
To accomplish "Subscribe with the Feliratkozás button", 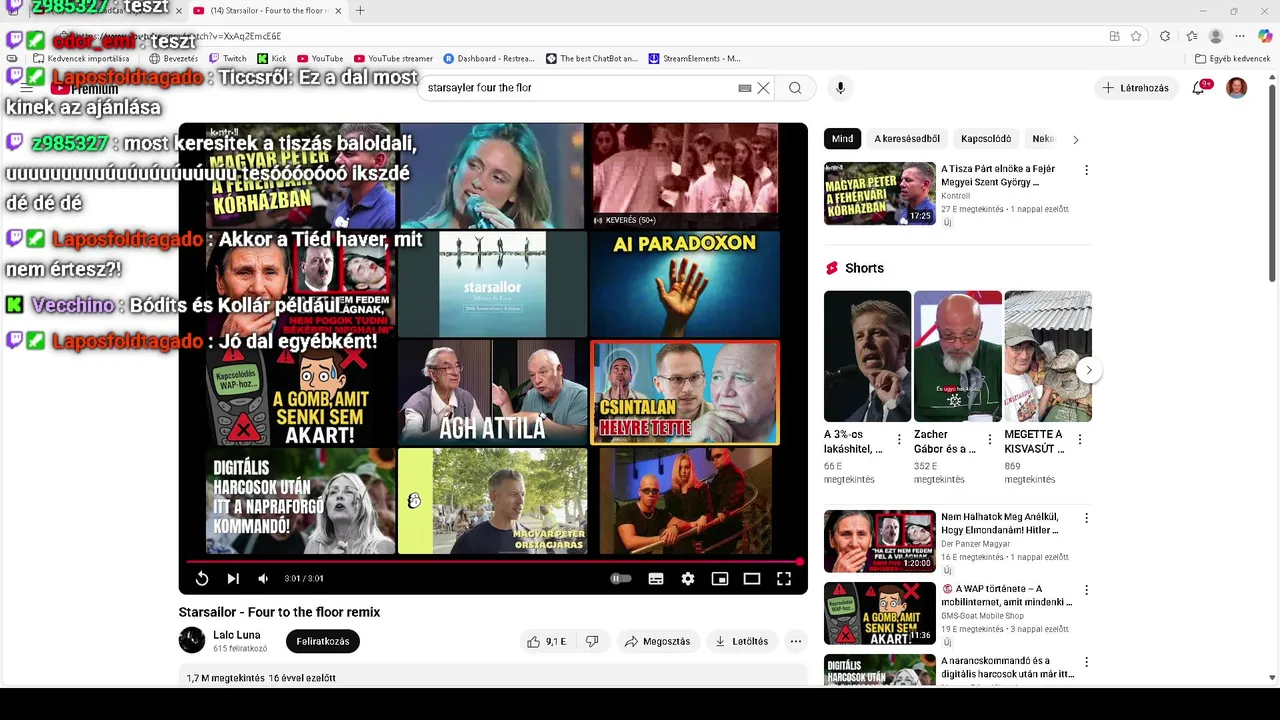I will [322, 641].
